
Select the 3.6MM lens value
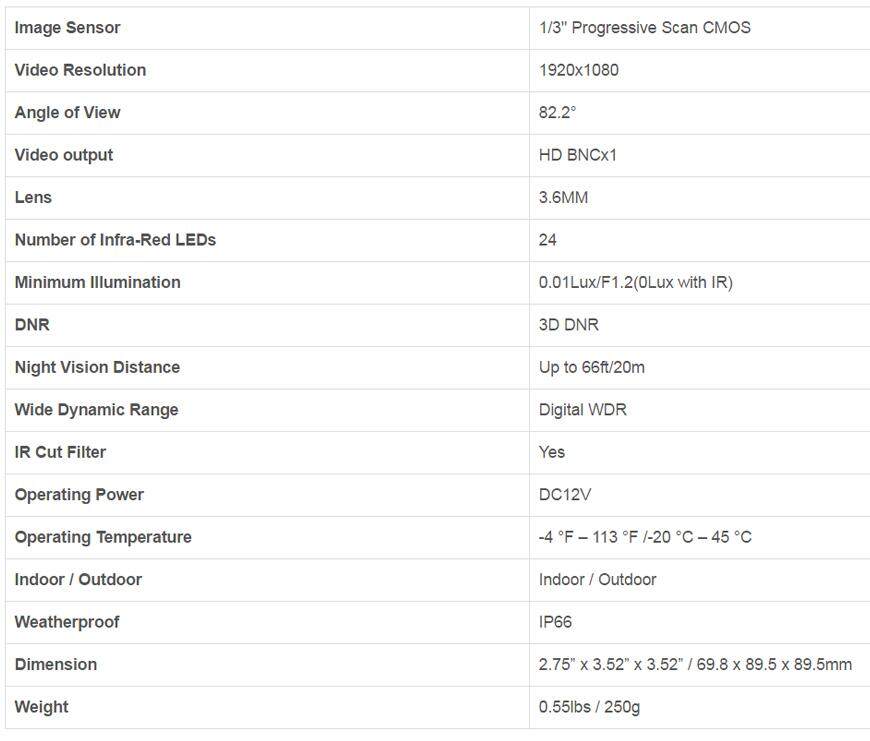point(563,197)
